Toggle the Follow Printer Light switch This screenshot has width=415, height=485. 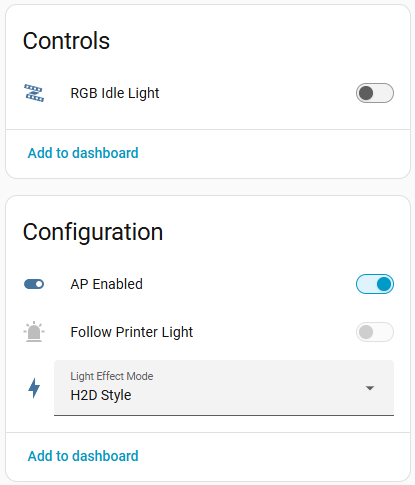(x=375, y=332)
